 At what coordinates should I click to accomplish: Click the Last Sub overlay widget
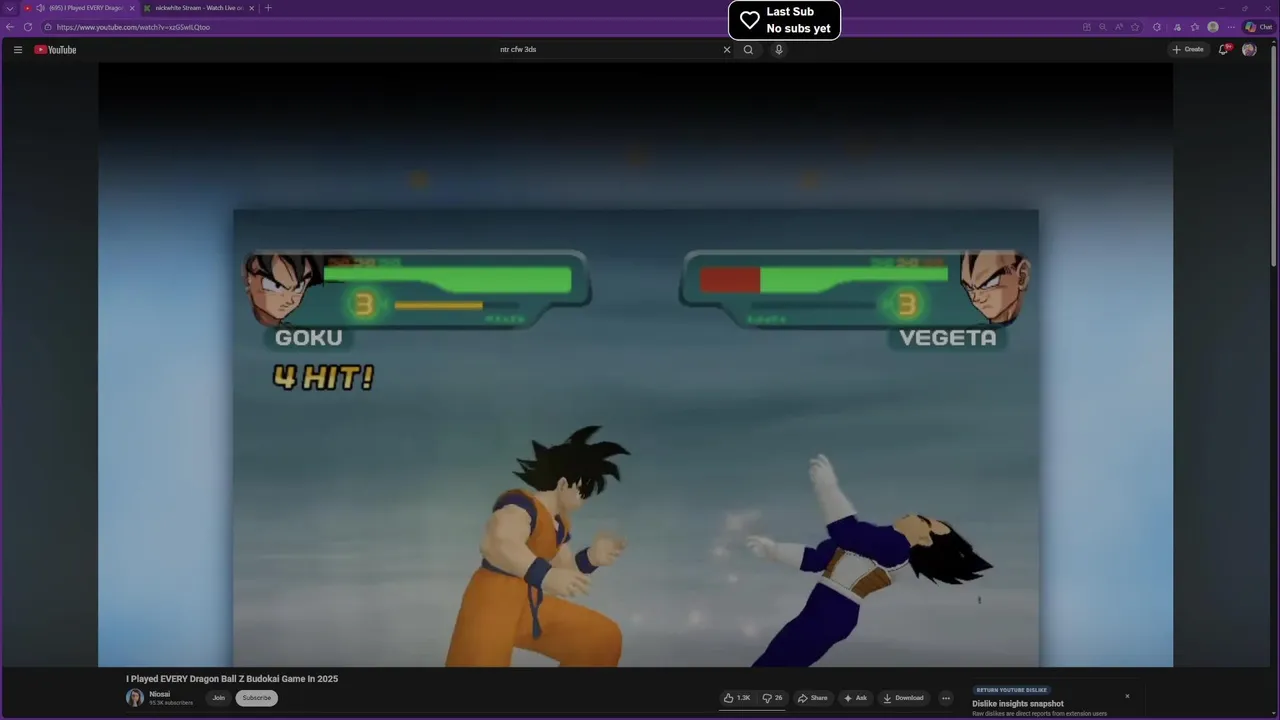click(784, 20)
